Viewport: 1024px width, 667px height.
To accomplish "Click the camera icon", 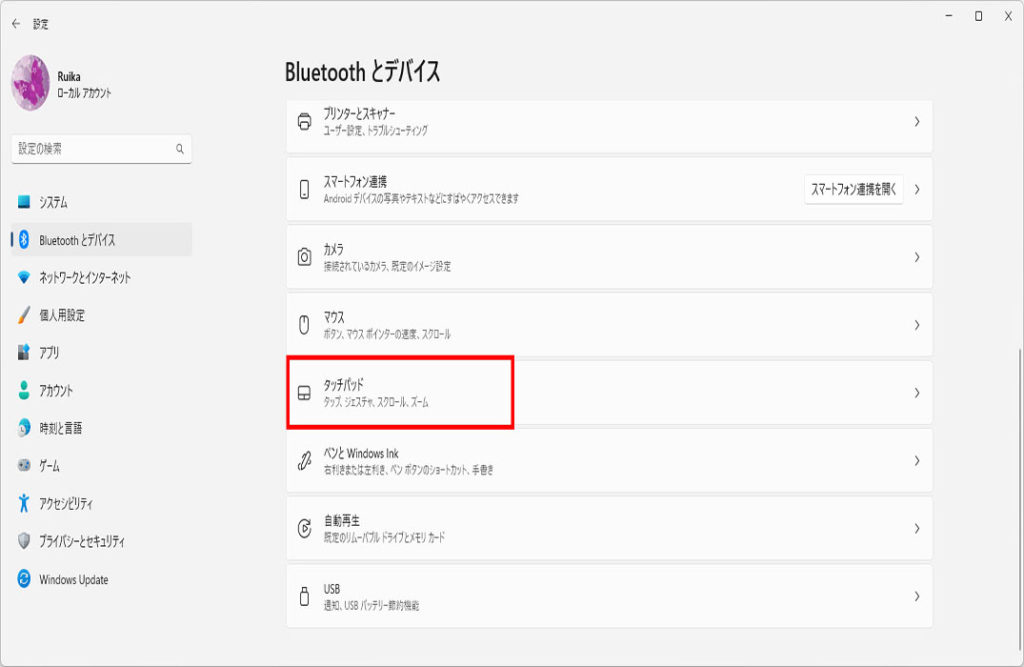I will click(305, 257).
